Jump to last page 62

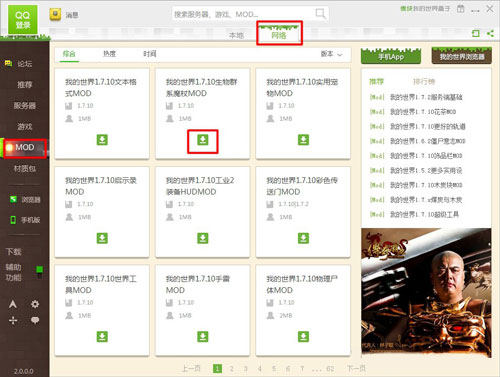click(330, 369)
